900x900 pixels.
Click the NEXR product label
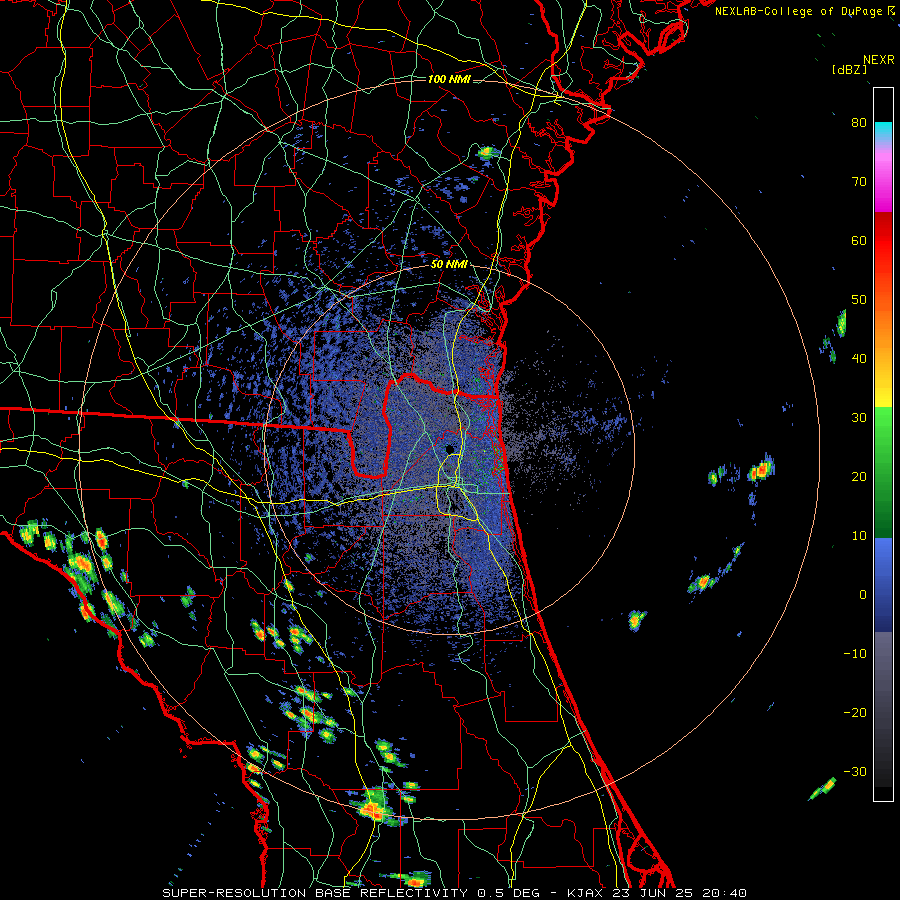coord(878,60)
